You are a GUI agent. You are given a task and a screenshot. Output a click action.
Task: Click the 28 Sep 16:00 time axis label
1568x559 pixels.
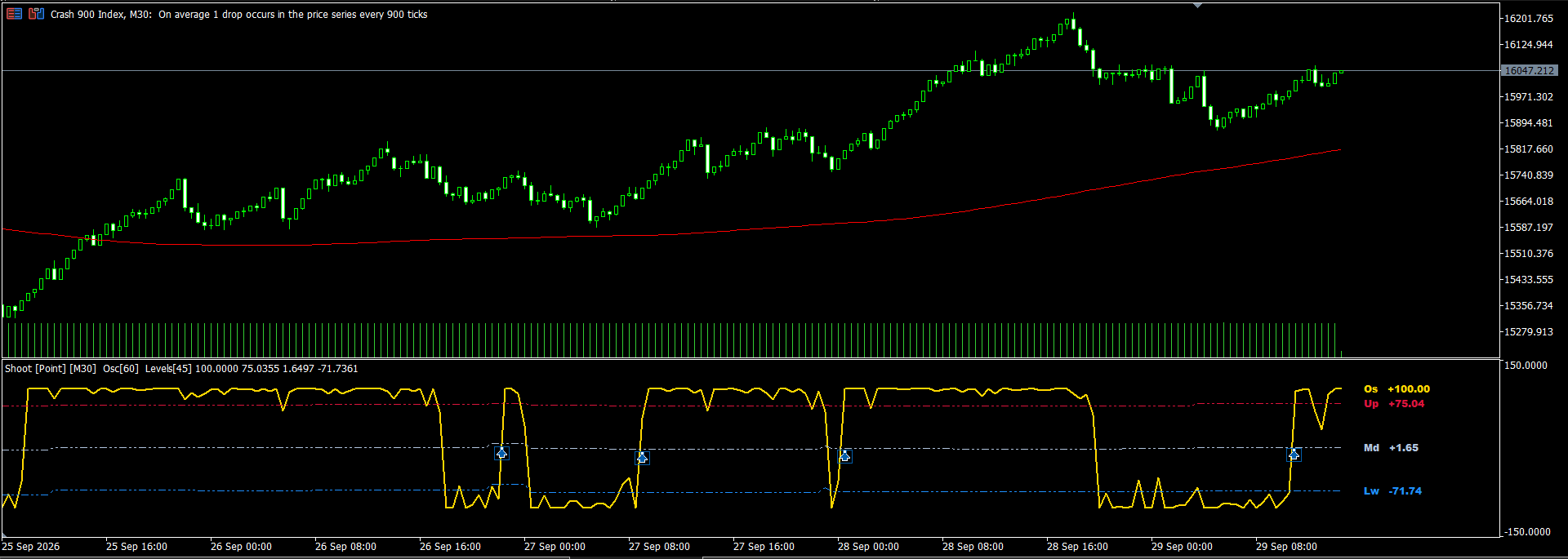click(1077, 547)
